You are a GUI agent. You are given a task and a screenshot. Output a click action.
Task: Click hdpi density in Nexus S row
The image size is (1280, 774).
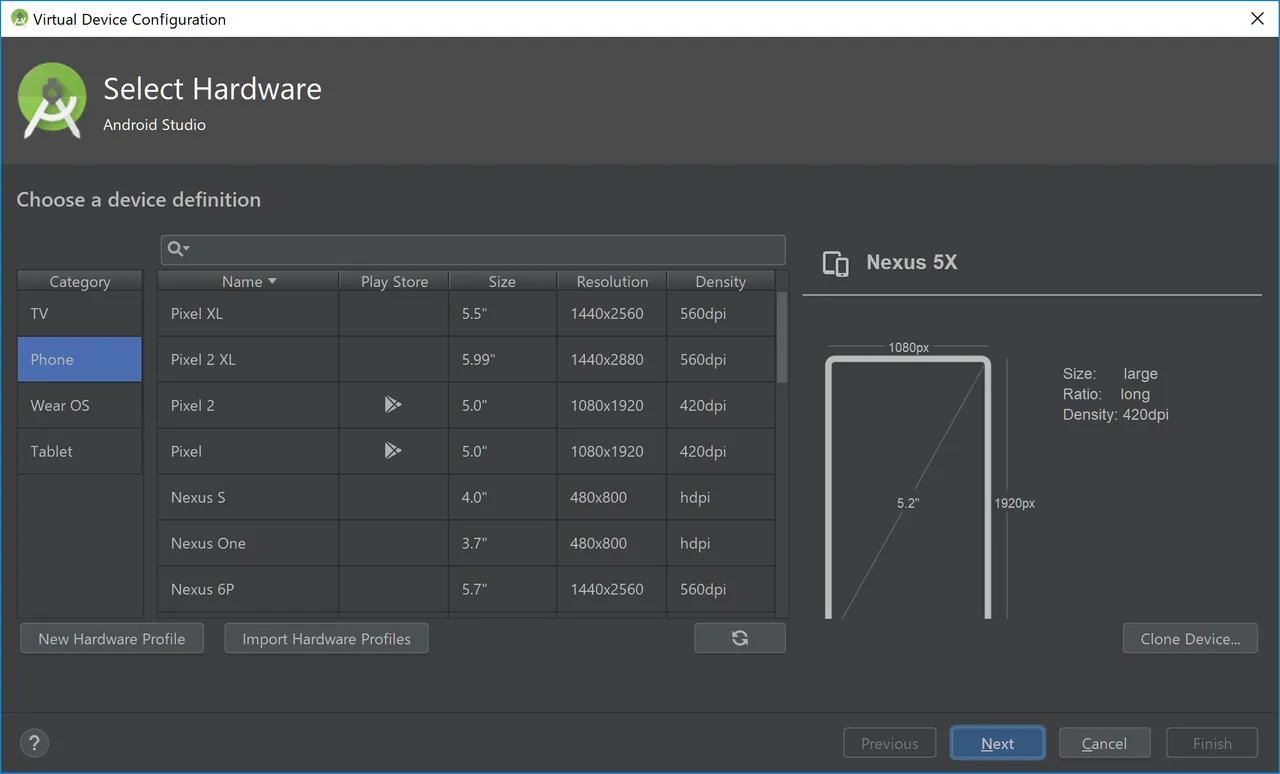click(x=720, y=497)
